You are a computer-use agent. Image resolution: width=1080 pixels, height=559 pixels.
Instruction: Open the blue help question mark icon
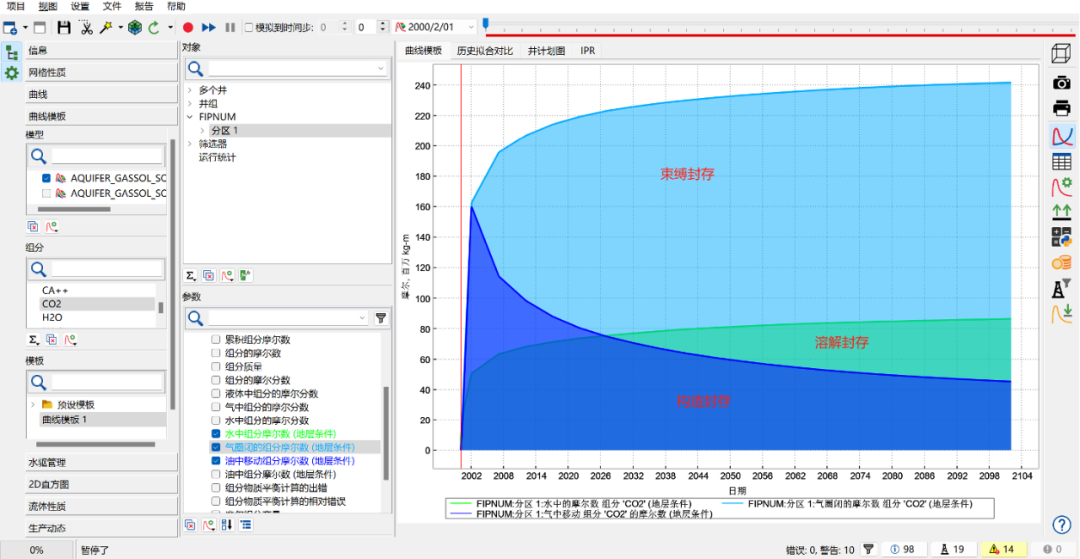(x=1061, y=524)
